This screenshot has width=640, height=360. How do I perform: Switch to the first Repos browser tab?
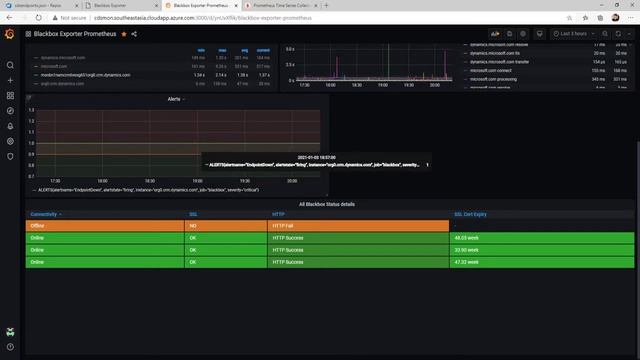[x=41, y=6]
